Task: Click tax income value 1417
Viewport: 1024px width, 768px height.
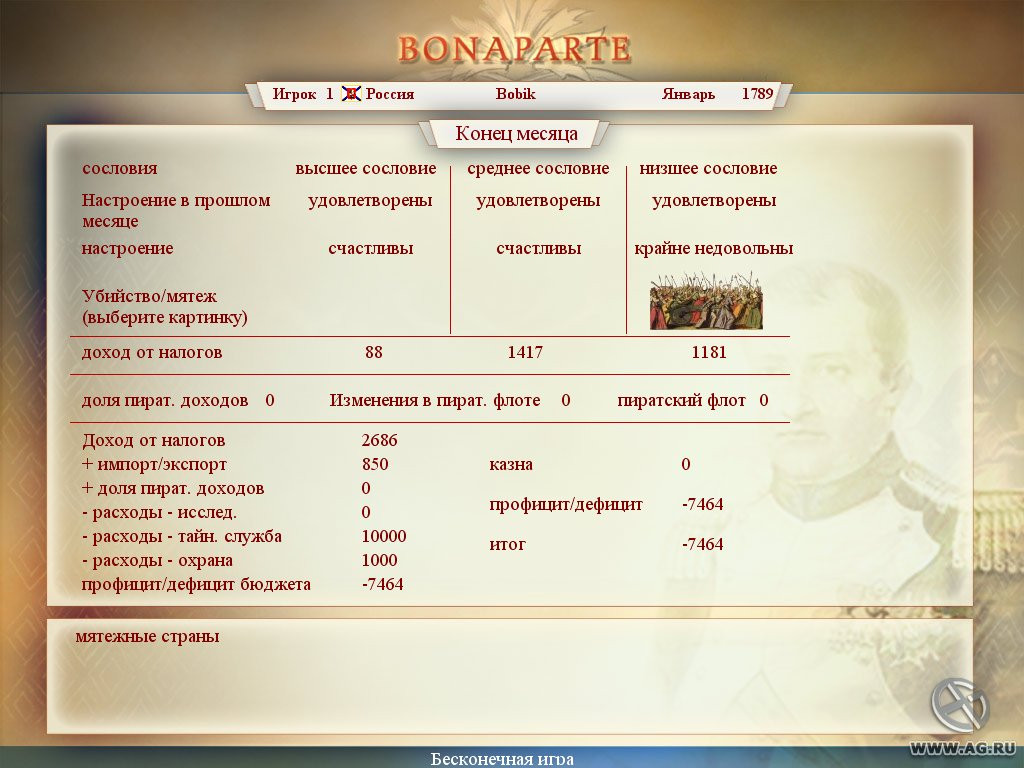Action: pyautogui.click(x=525, y=353)
